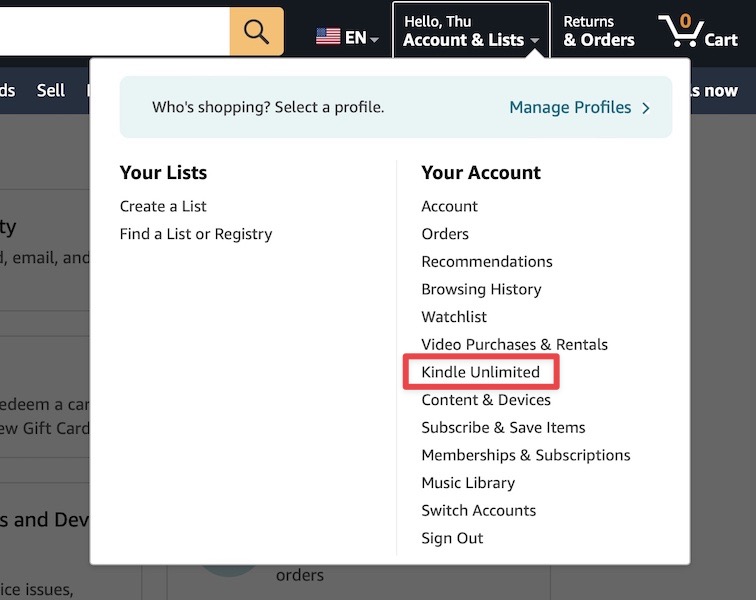Open Music Library
The width and height of the screenshot is (756, 600).
(468, 483)
